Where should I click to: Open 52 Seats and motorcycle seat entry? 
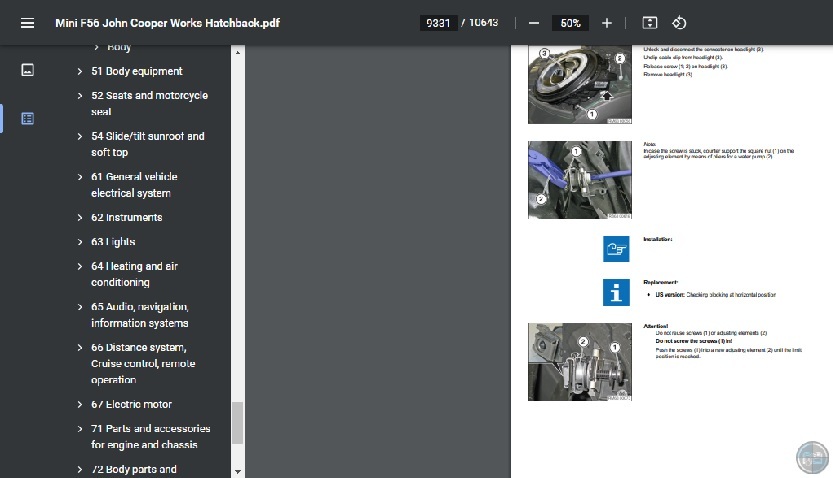coord(149,104)
